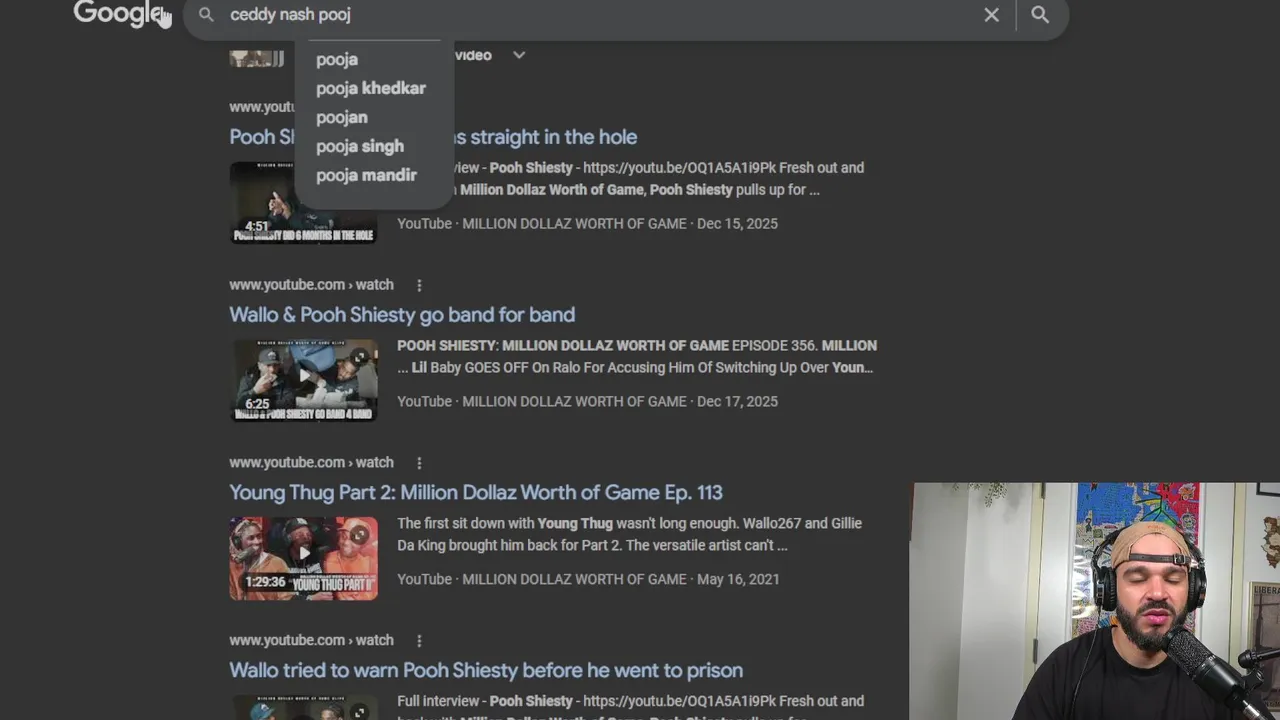The height and width of the screenshot is (720, 1280).
Task: Play the 1:29:36 Young Thug thumbnail
Action: (303, 558)
